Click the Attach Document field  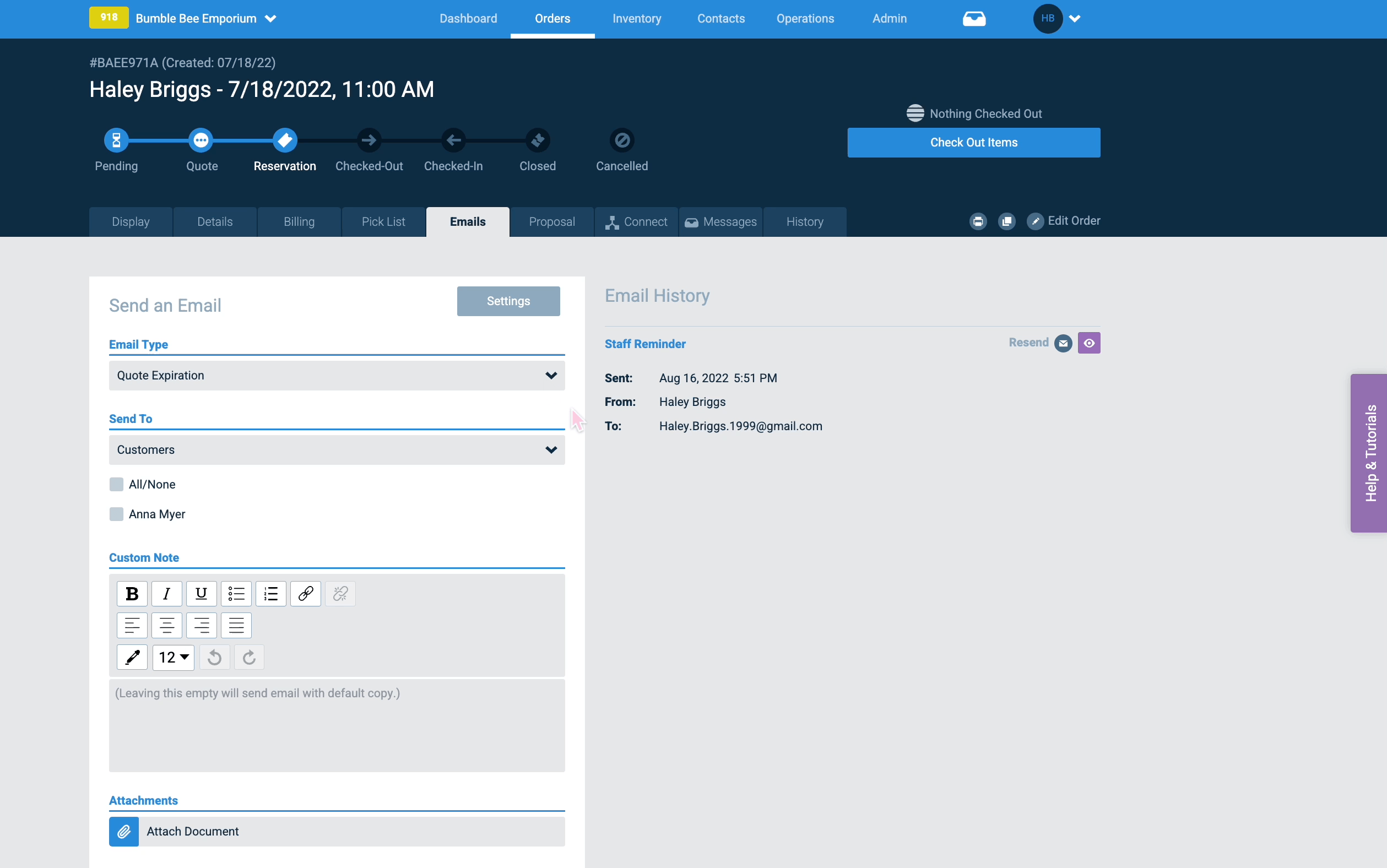tap(337, 832)
